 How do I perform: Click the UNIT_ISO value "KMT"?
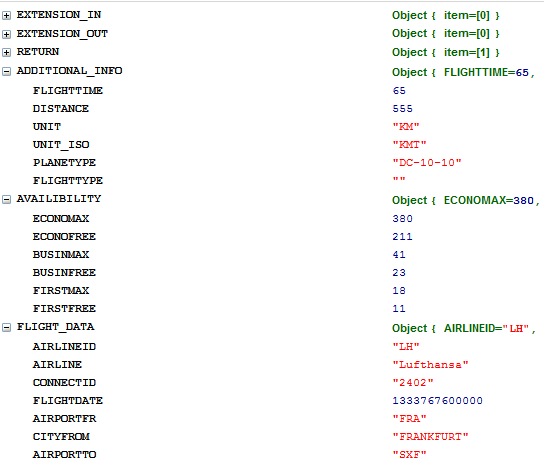[409, 145]
